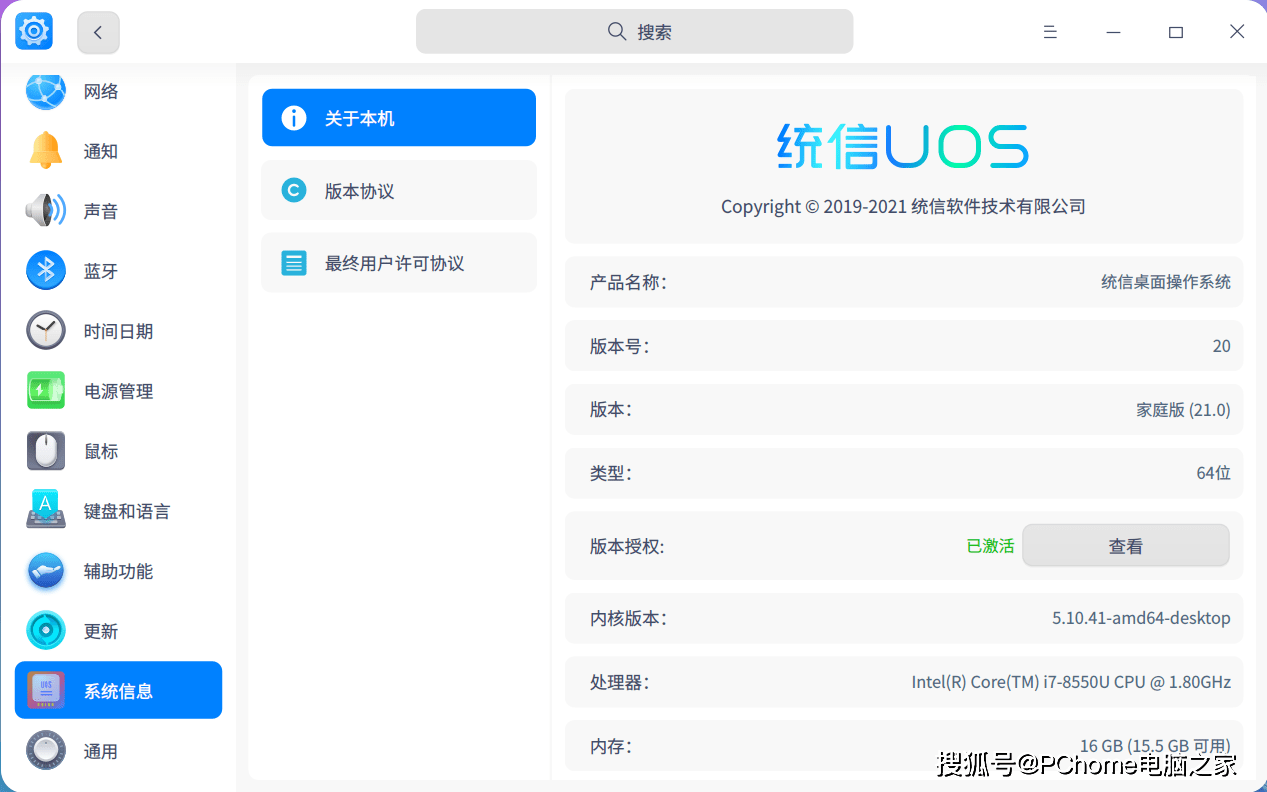This screenshot has height=792, width=1267.
Task: Click the 统信桌面操作系统 product name value
Action: 1166,282
